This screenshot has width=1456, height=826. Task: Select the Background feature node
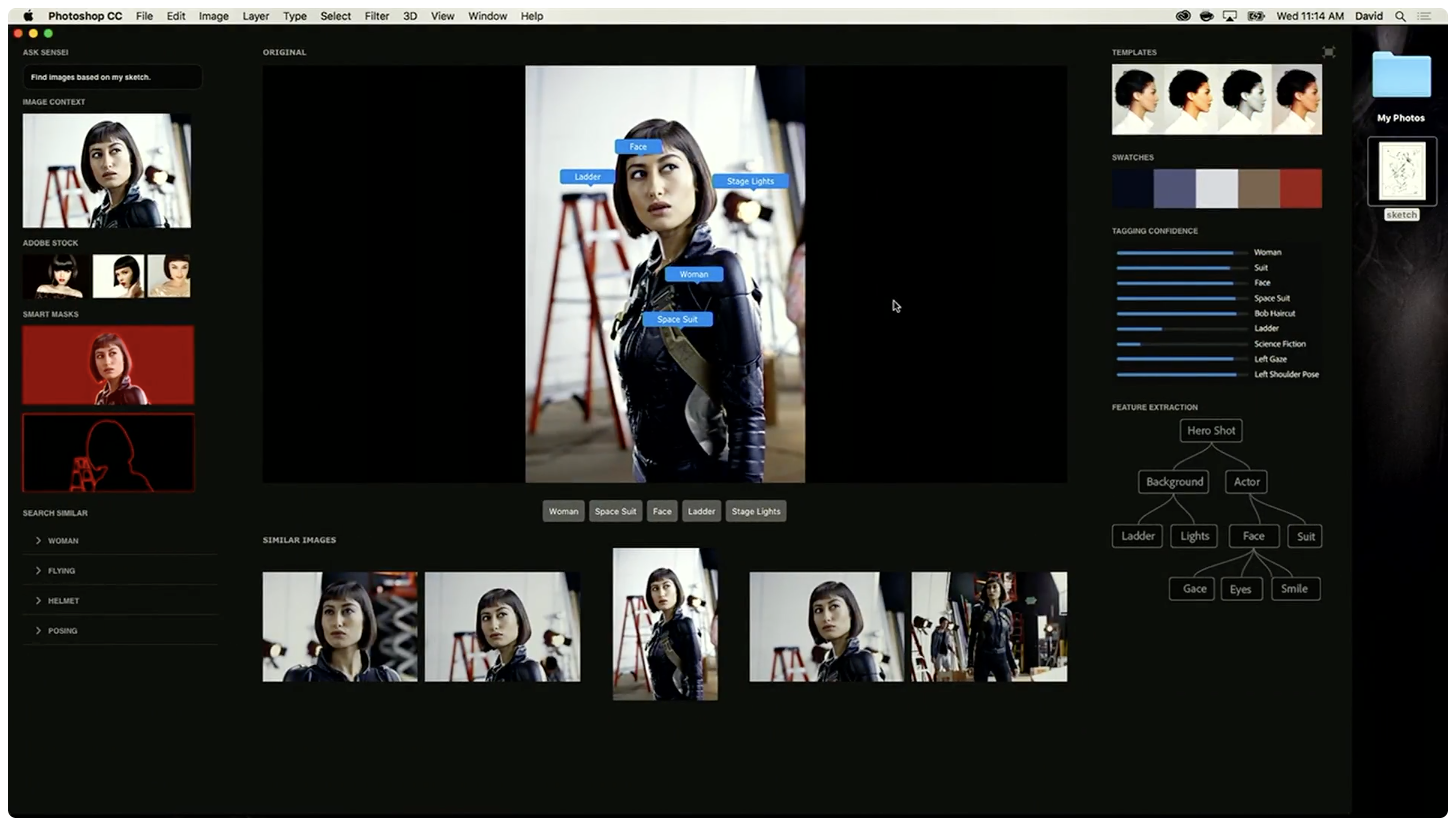pyautogui.click(x=1174, y=482)
